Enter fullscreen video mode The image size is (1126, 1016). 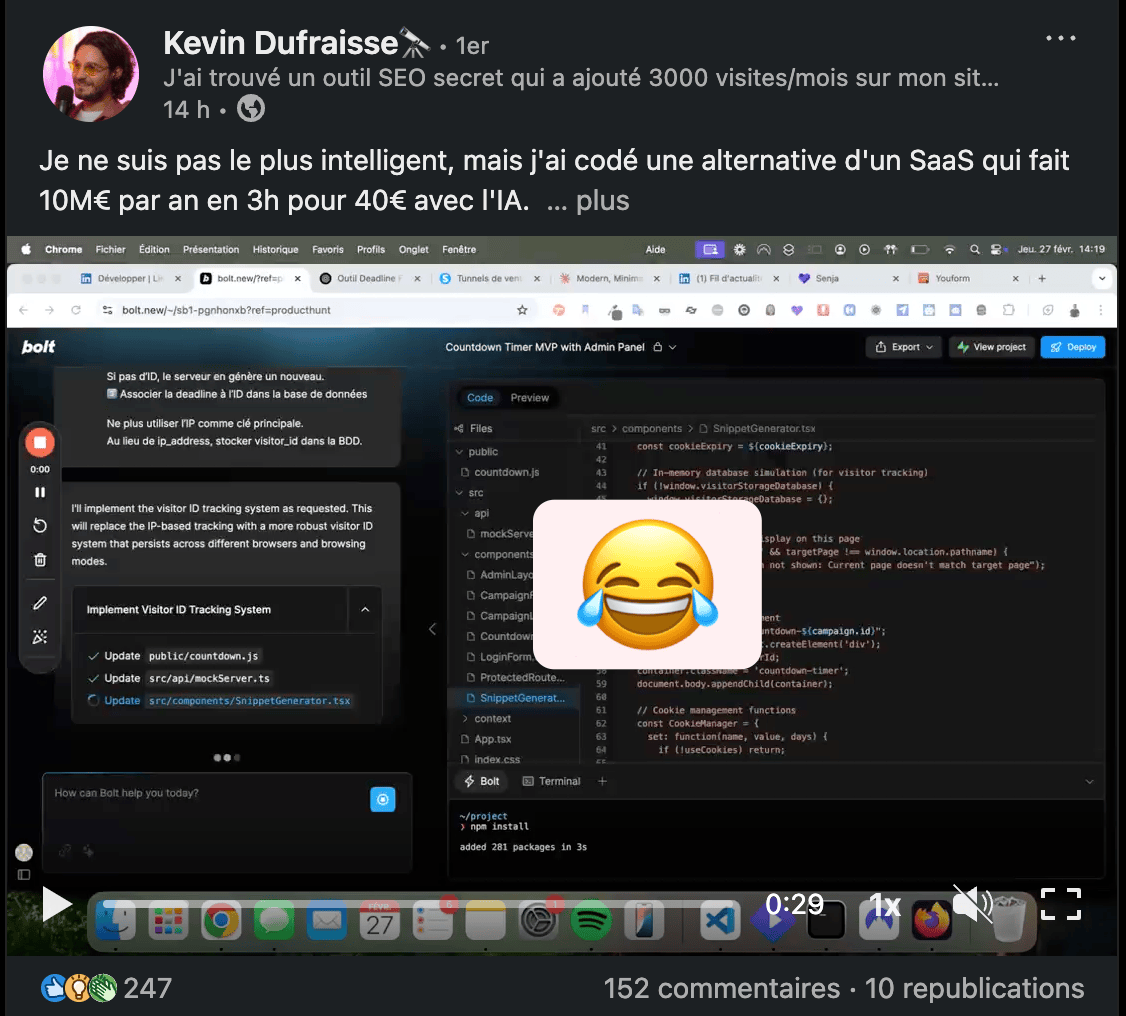pyautogui.click(x=1061, y=903)
